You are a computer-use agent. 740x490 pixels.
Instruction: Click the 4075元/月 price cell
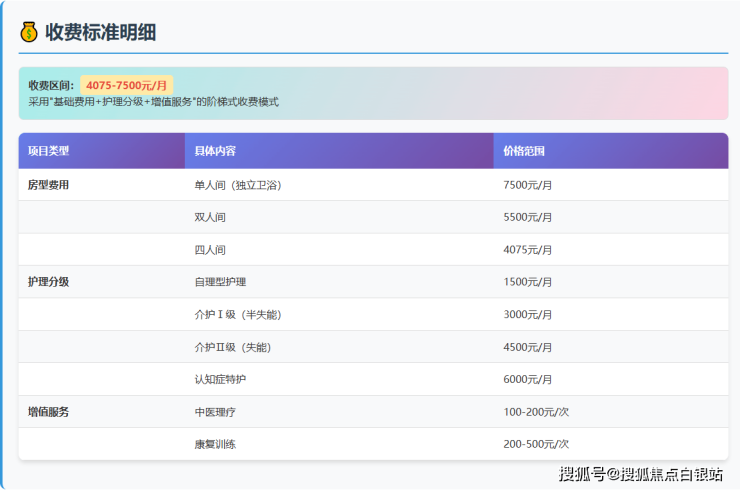(528, 250)
